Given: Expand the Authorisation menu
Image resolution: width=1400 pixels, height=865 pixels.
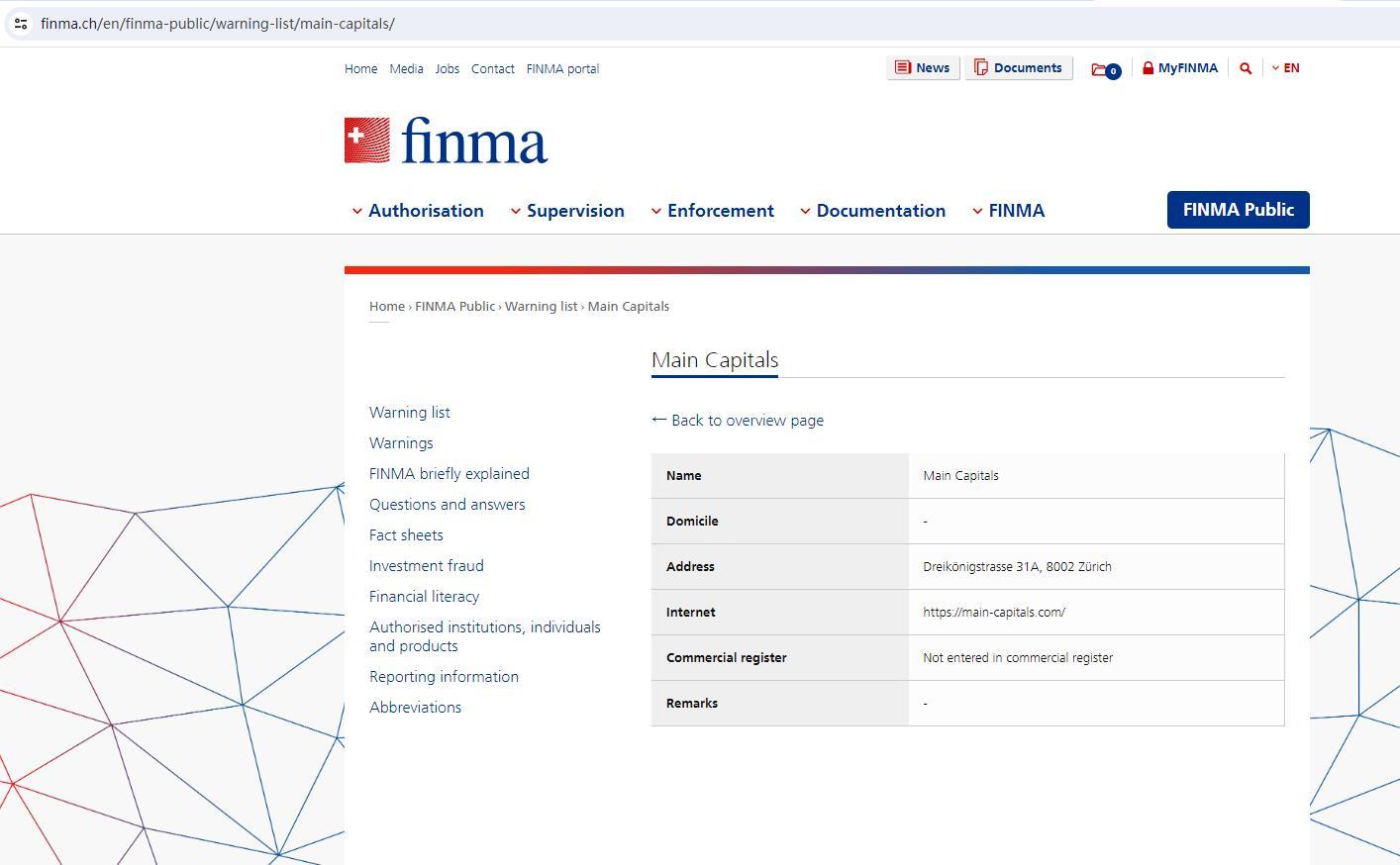Looking at the screenshot, I should (x=418, y=211).
